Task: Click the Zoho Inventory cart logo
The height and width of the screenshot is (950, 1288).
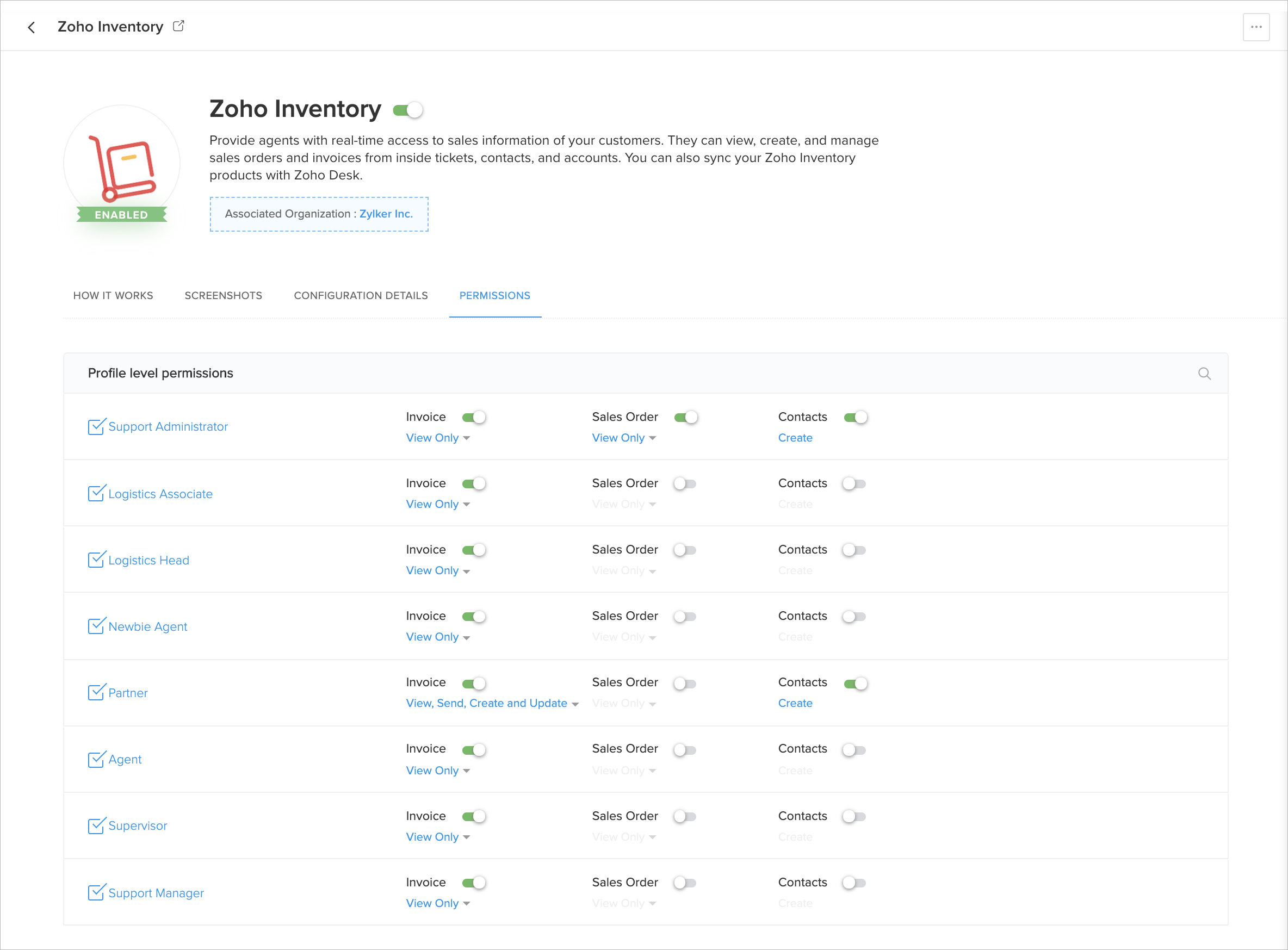Action: 122,167
